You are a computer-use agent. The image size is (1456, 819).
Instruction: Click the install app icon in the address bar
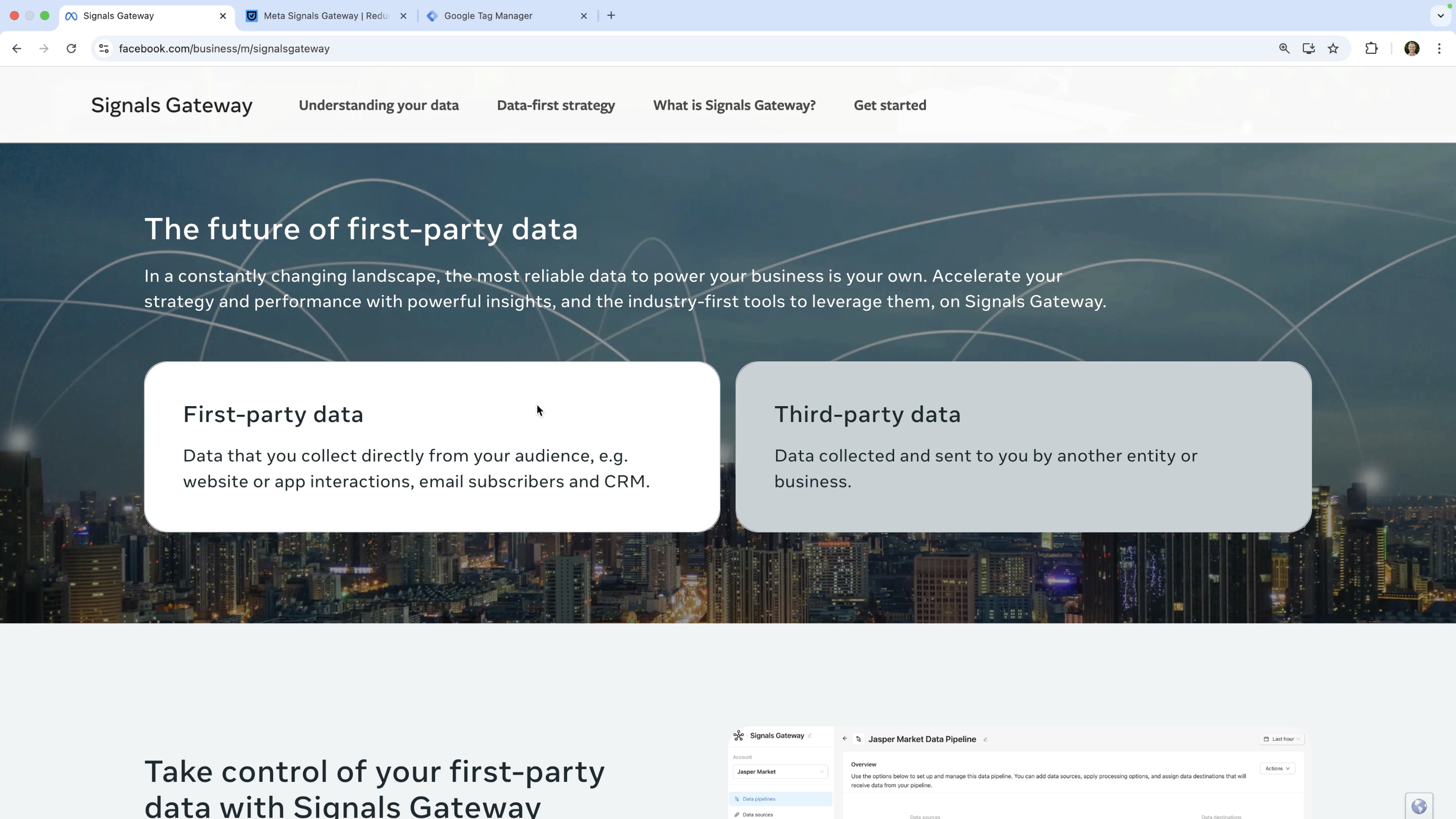click(x=1309, y=49)
